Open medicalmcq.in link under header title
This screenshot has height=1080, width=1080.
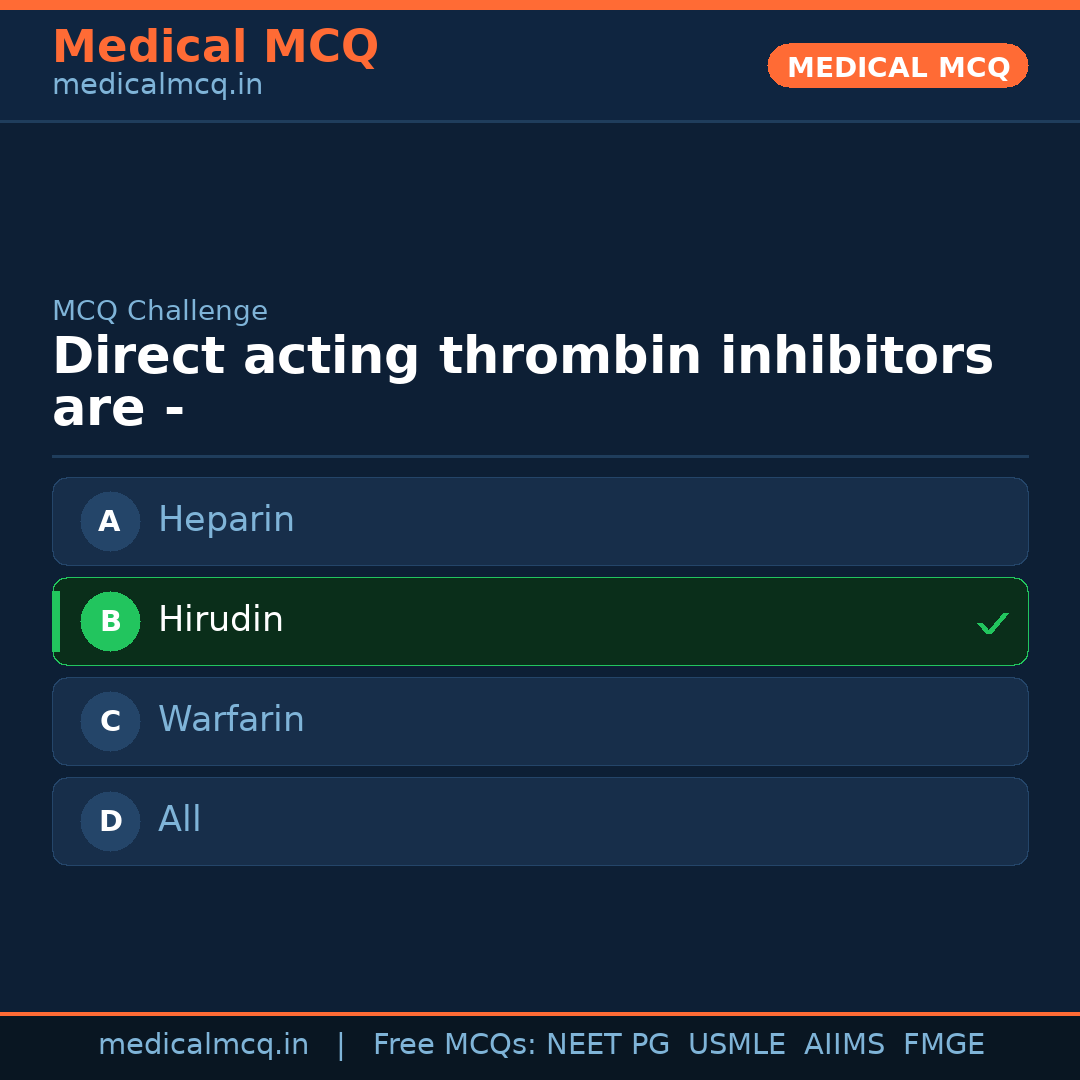(157, 86)
